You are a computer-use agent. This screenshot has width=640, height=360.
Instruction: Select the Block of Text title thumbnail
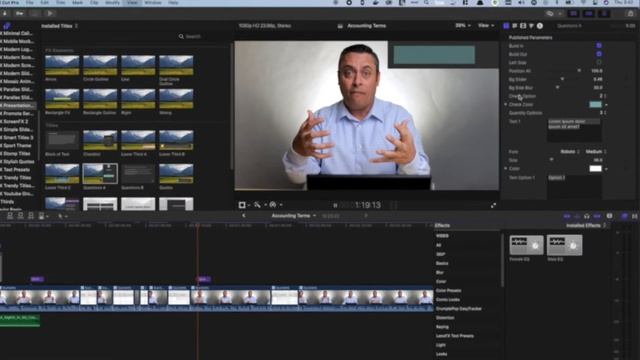pyautogui.click(x=62, y=140)
